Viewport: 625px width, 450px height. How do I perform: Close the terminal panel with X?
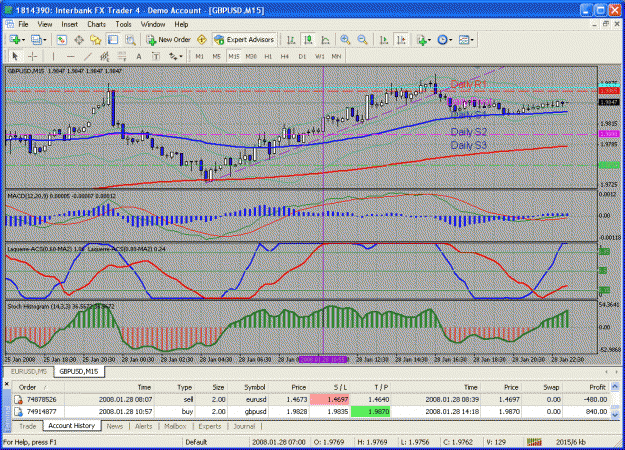pyautogui.click(x=6, y=384)
